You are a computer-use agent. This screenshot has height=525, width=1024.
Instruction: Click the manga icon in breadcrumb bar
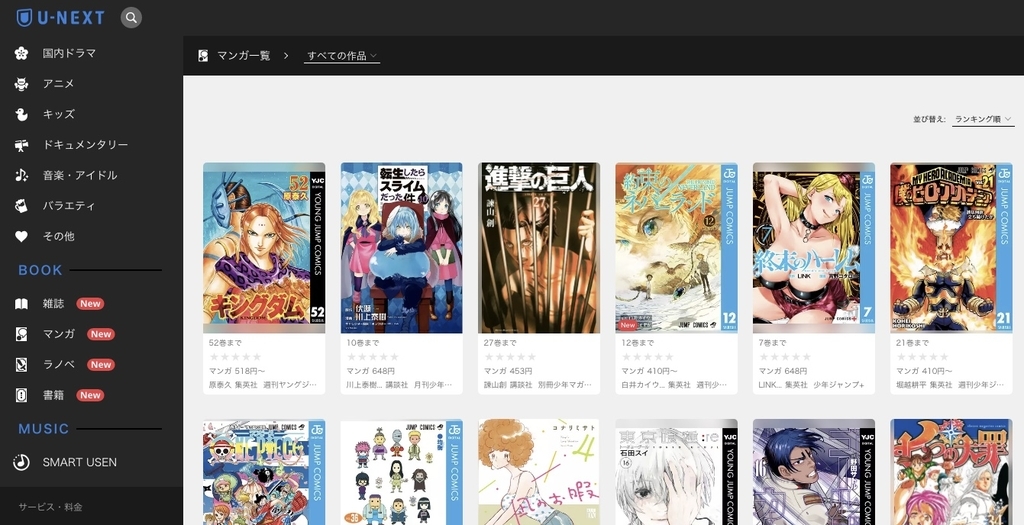pyautogui.click(x=203, y=56)
